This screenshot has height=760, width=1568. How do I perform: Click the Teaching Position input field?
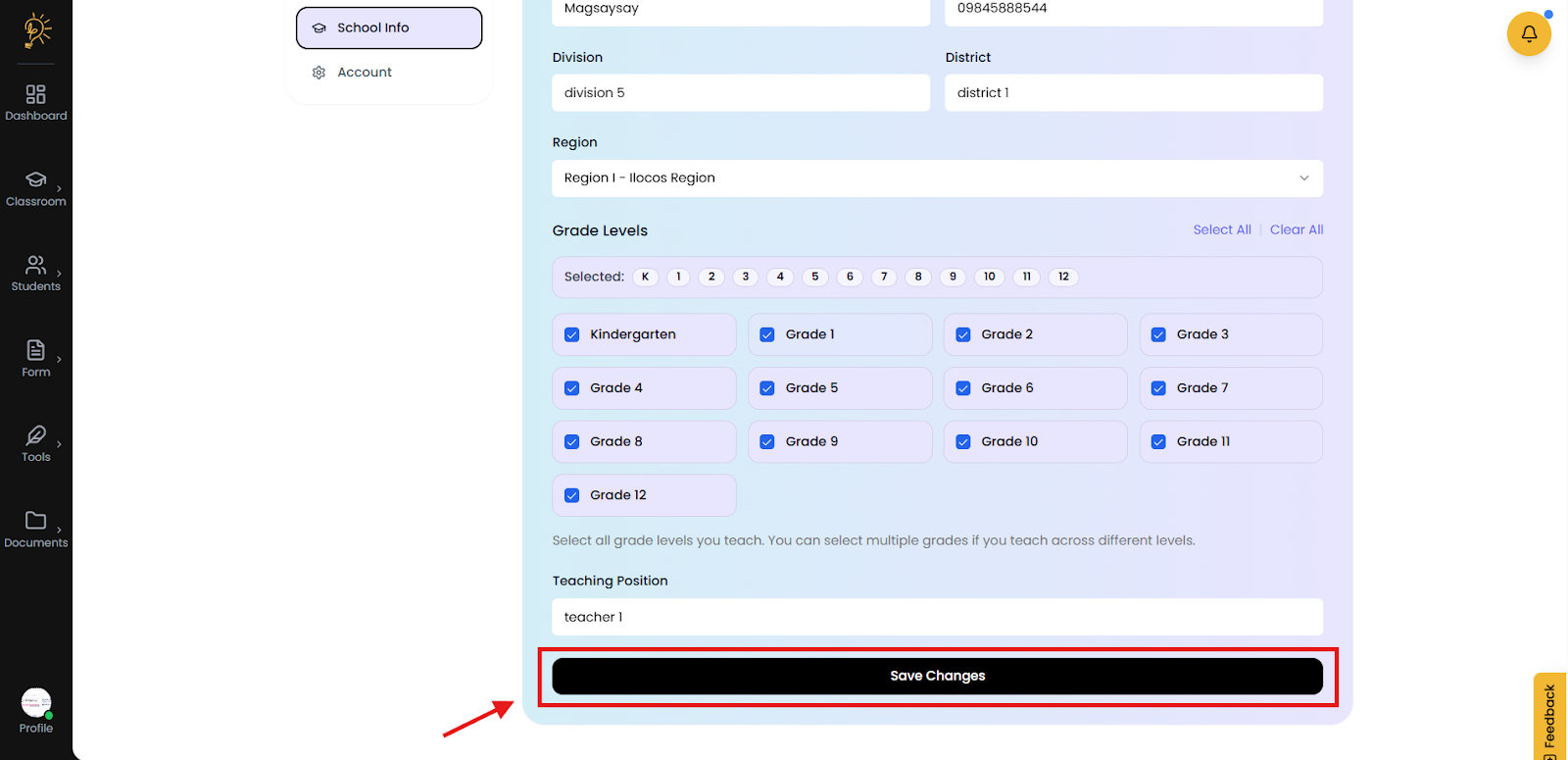[x=937, y=617]
